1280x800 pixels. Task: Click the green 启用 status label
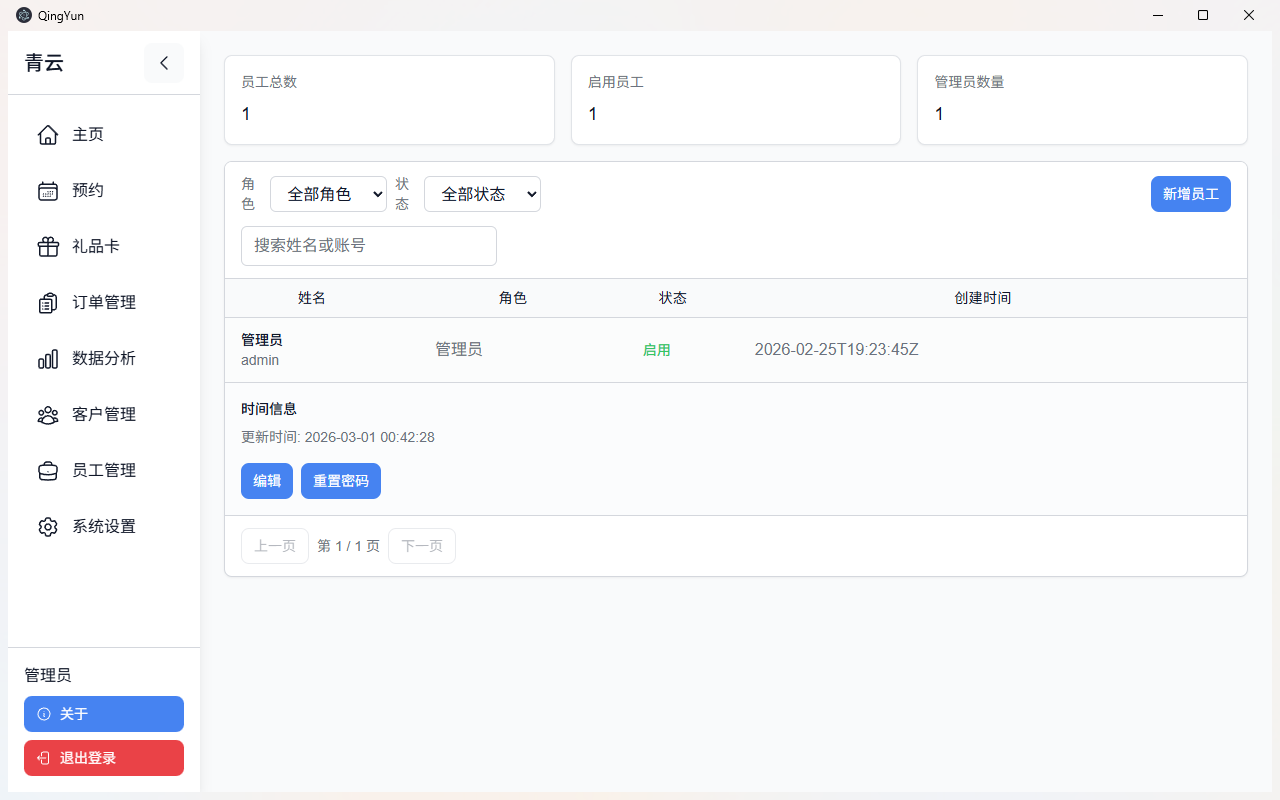(656, 350)
